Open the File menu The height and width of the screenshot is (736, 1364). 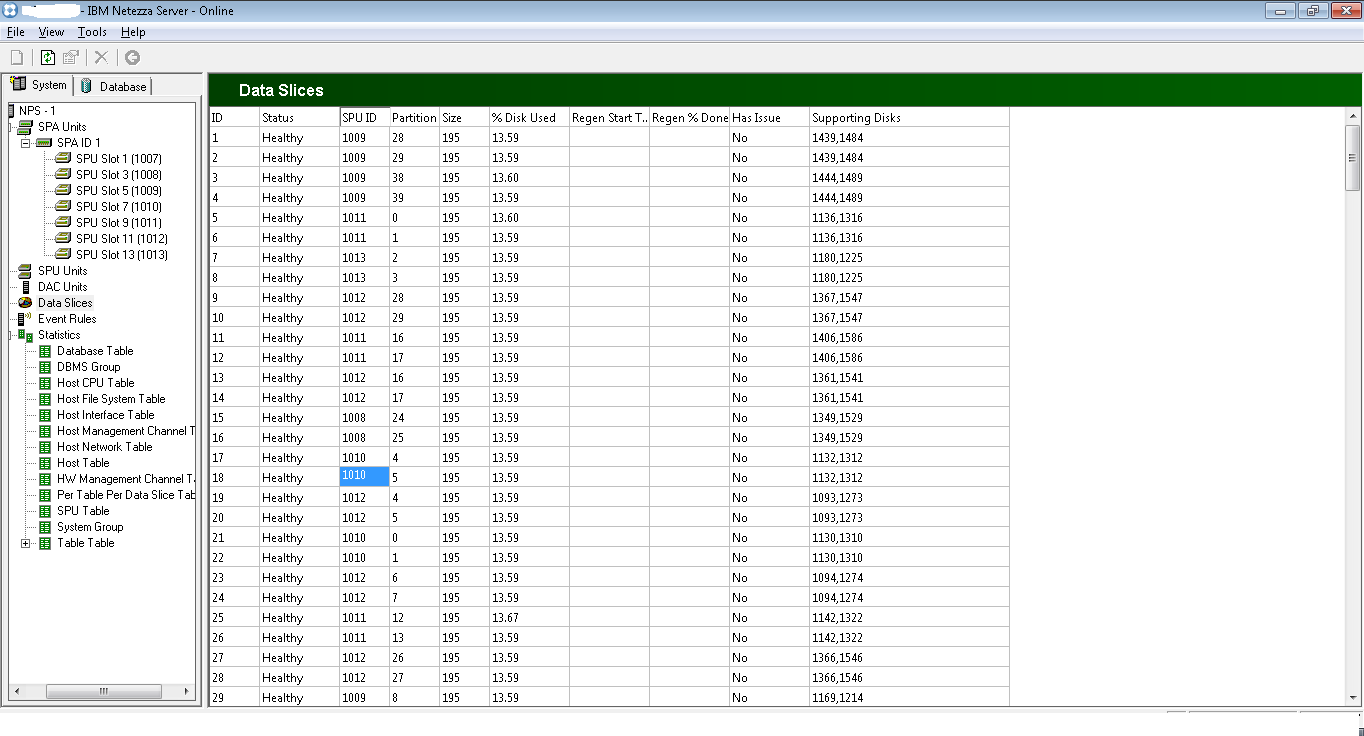click(x=15, y=32)
